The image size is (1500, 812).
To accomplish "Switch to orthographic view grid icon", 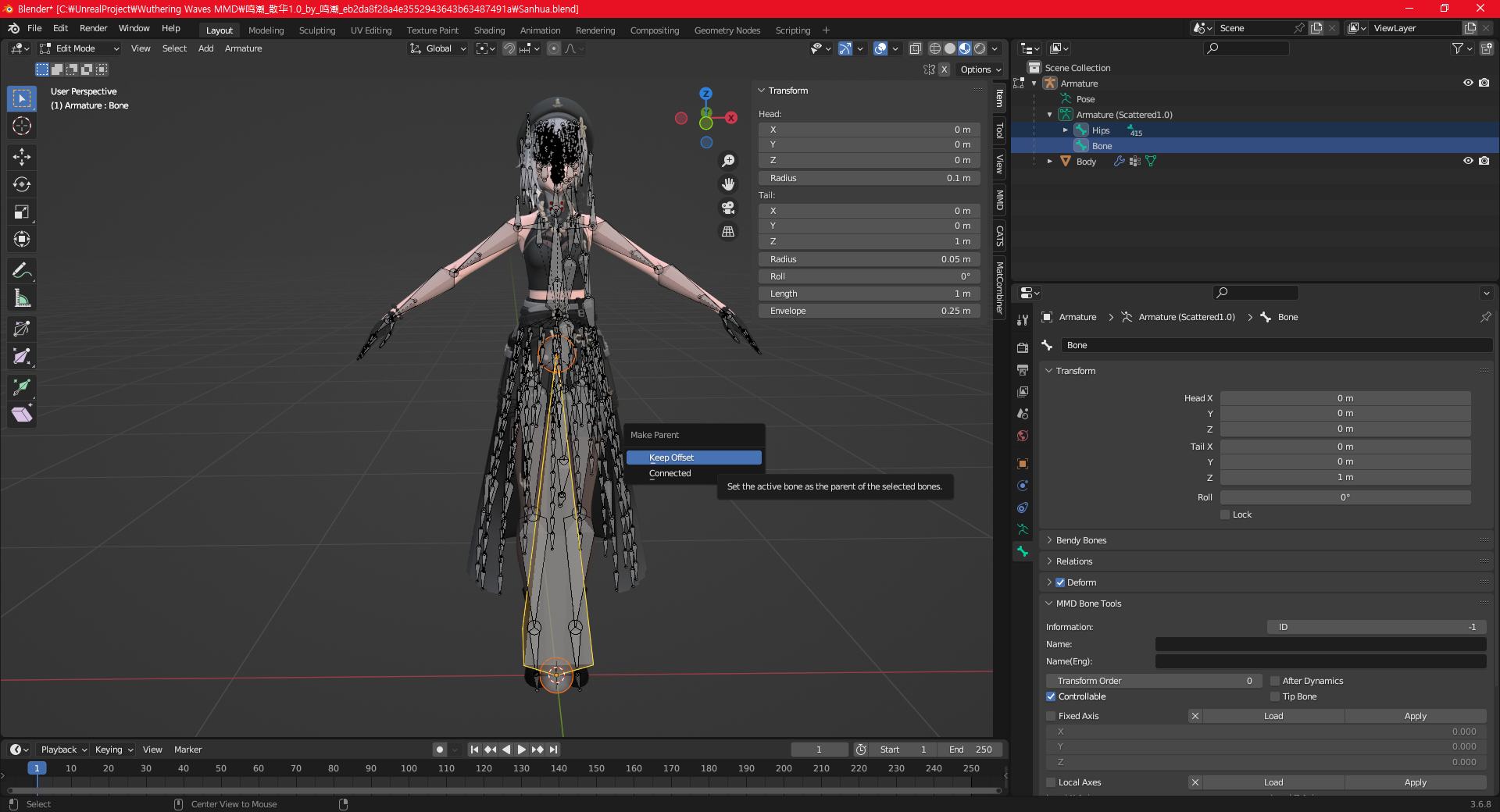I will click(728, 232).
